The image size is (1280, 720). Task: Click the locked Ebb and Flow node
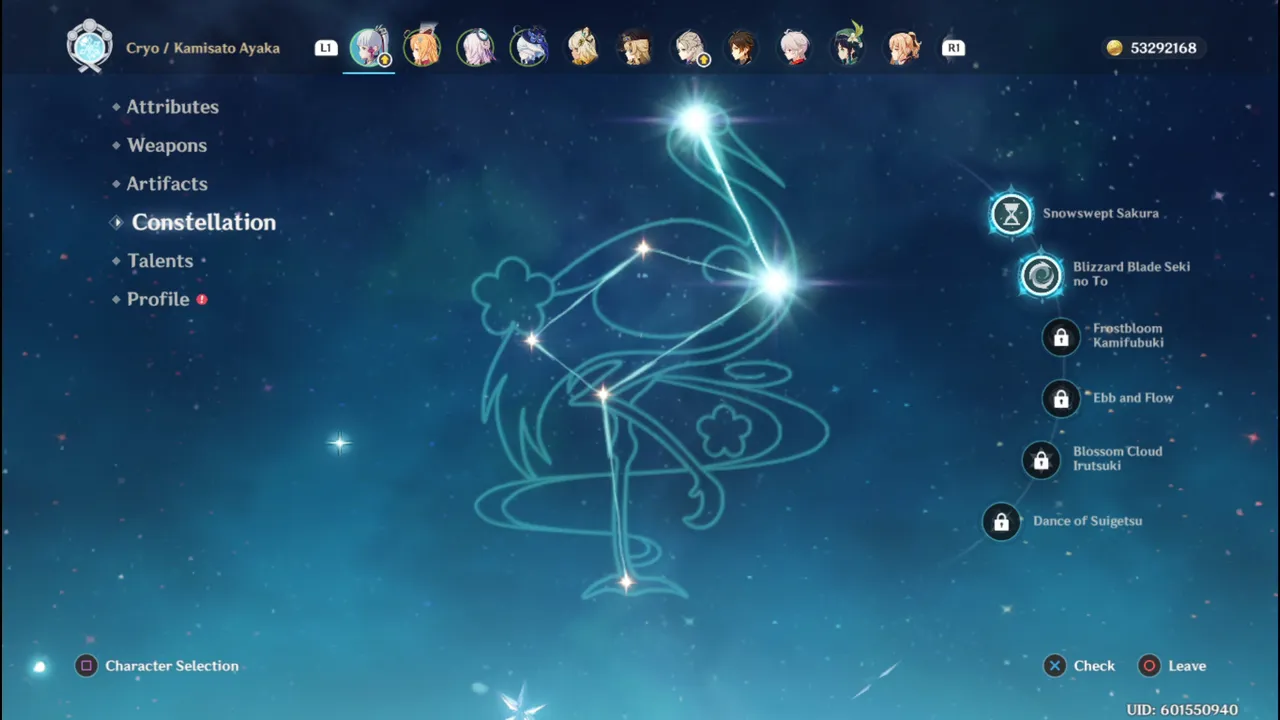[x=1061, y=399]
